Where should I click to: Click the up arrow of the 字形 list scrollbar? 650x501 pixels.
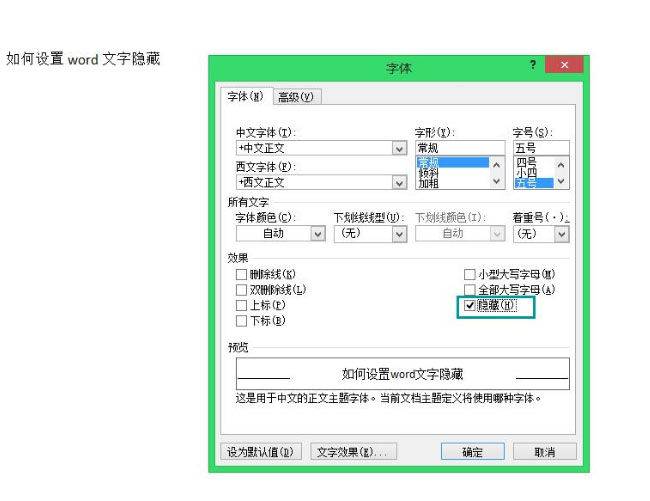[x=497, y=165]
